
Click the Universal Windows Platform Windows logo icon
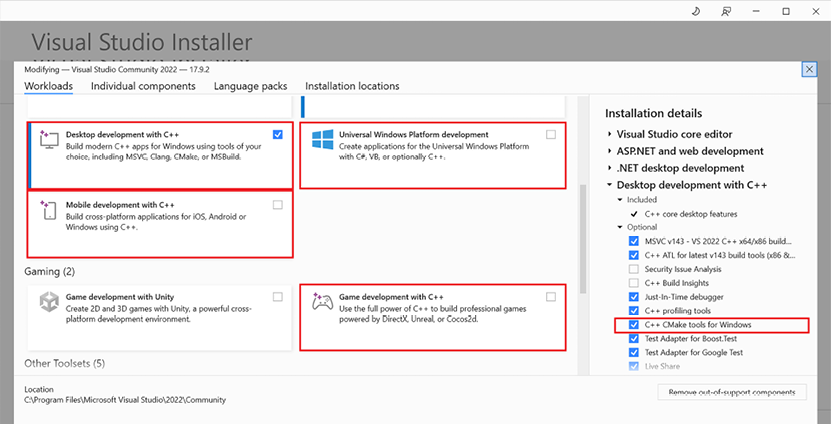tap(323, 139)
